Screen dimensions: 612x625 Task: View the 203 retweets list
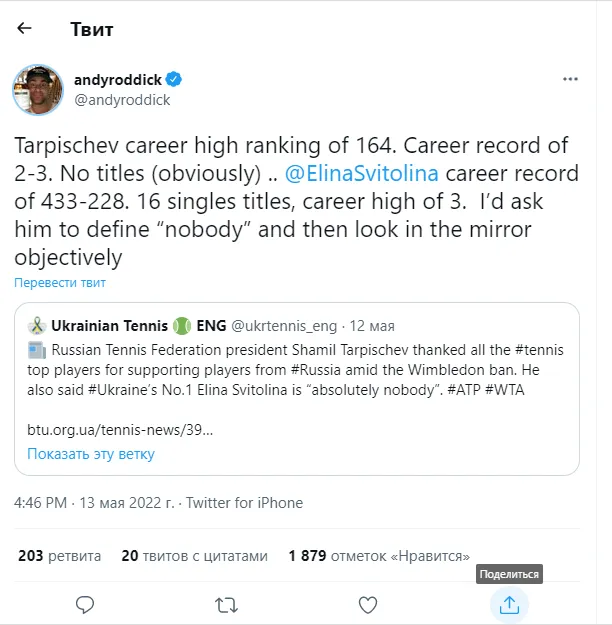60,555
